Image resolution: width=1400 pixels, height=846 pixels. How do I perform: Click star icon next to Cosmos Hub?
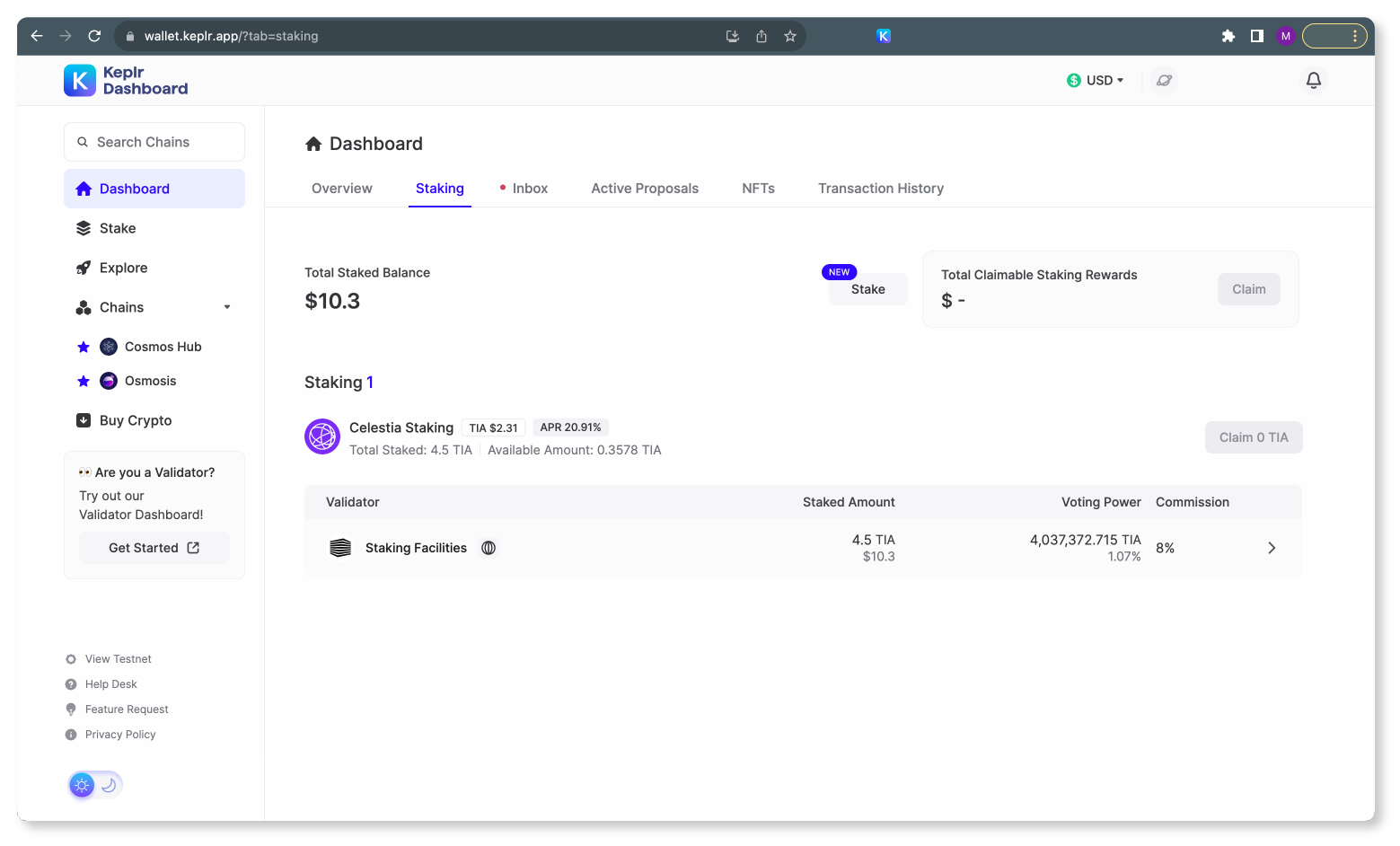click(x=84, y=347)
